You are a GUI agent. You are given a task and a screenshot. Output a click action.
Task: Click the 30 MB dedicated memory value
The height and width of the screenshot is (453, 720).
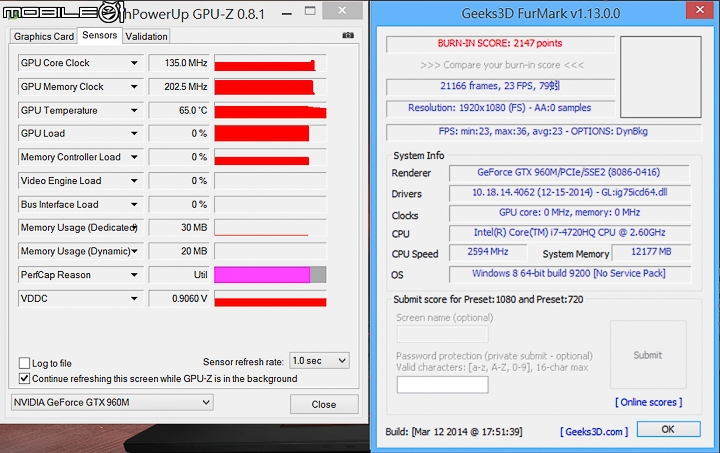coord(179,228)
